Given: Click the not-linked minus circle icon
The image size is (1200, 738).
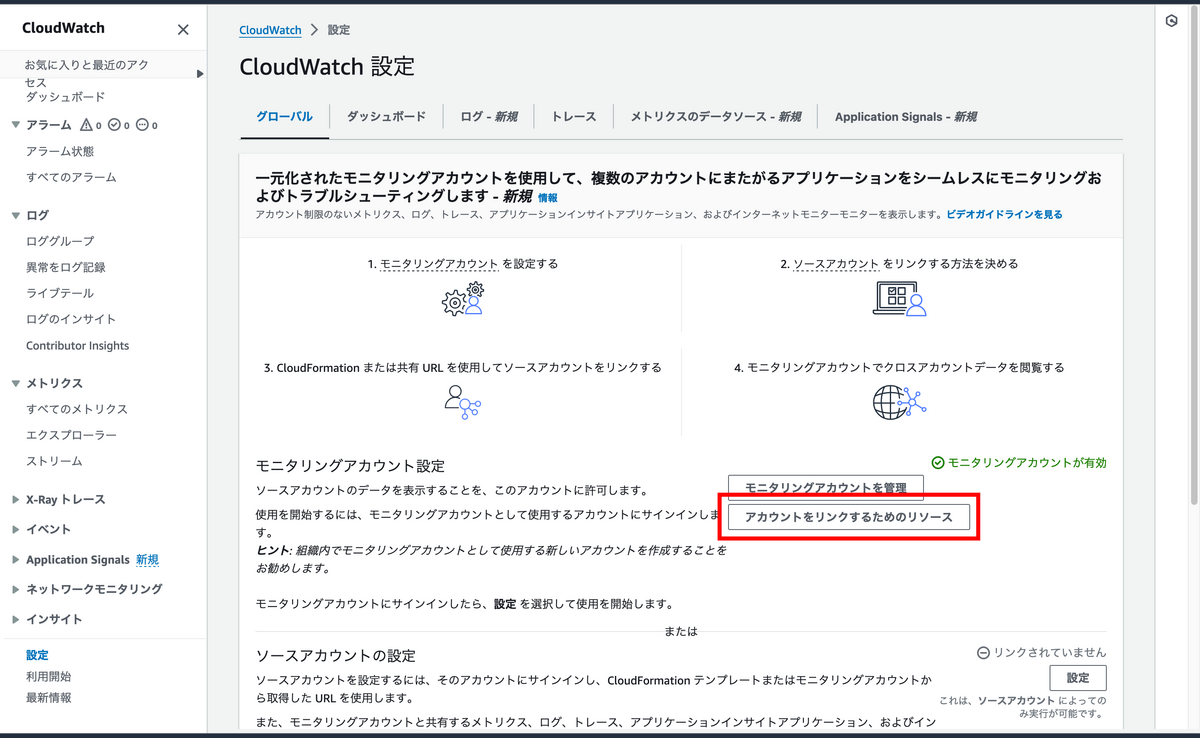Looking at the screenshot, I should pyautogui.click(x=983, y=652).
